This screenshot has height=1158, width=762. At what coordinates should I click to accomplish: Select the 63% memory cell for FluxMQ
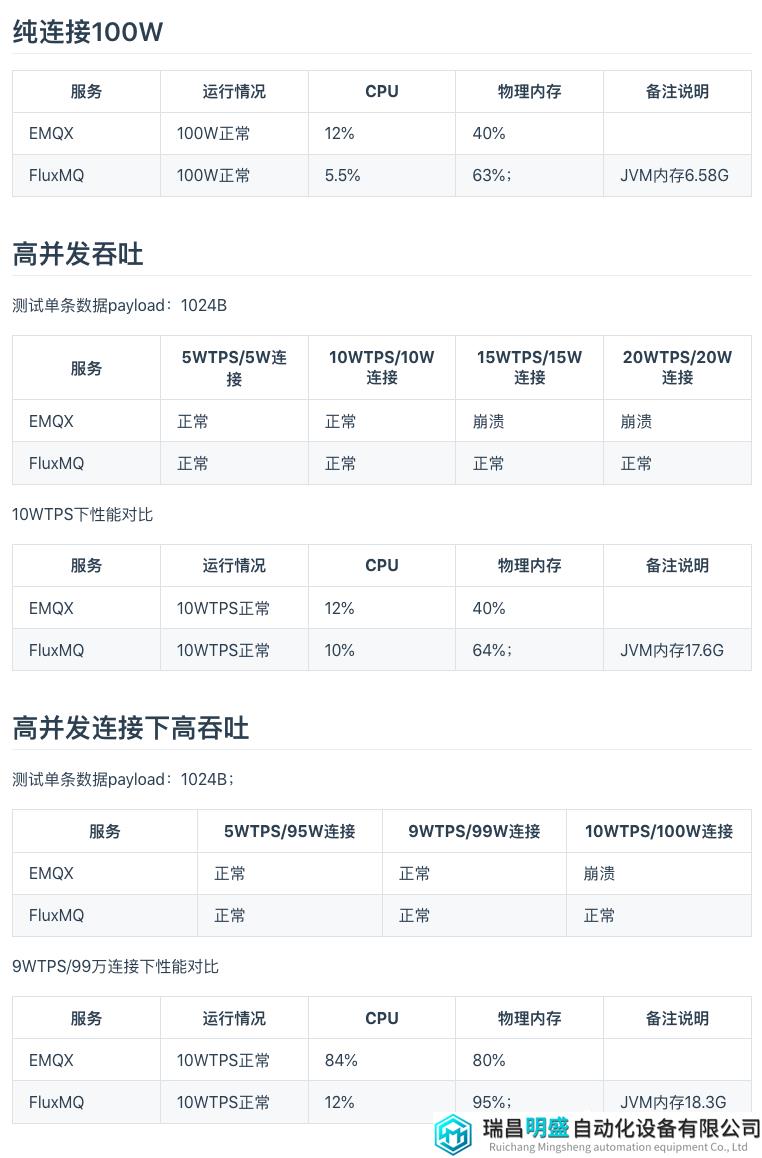click(x=529, y=175)
